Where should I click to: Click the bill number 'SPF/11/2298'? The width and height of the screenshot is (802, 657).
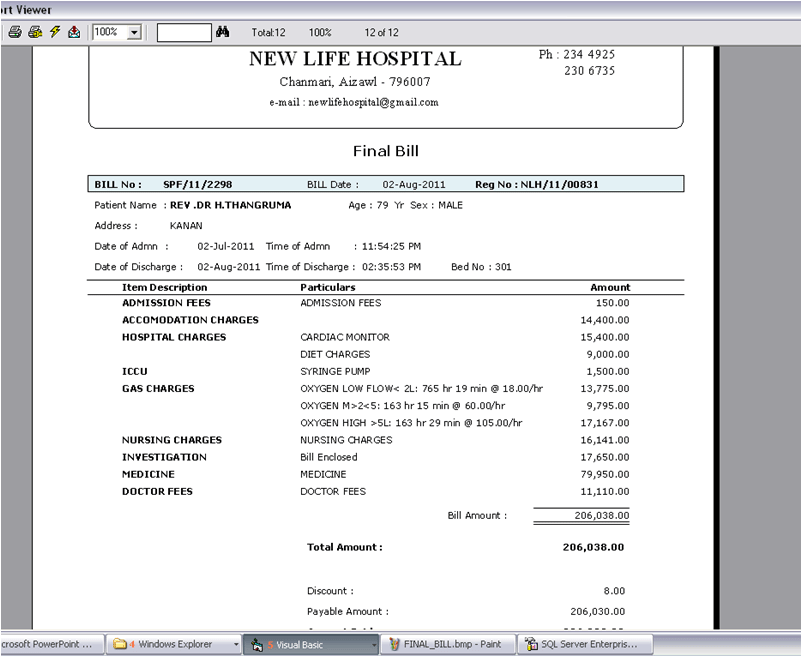pyautogui.click(x=197, y=185)
